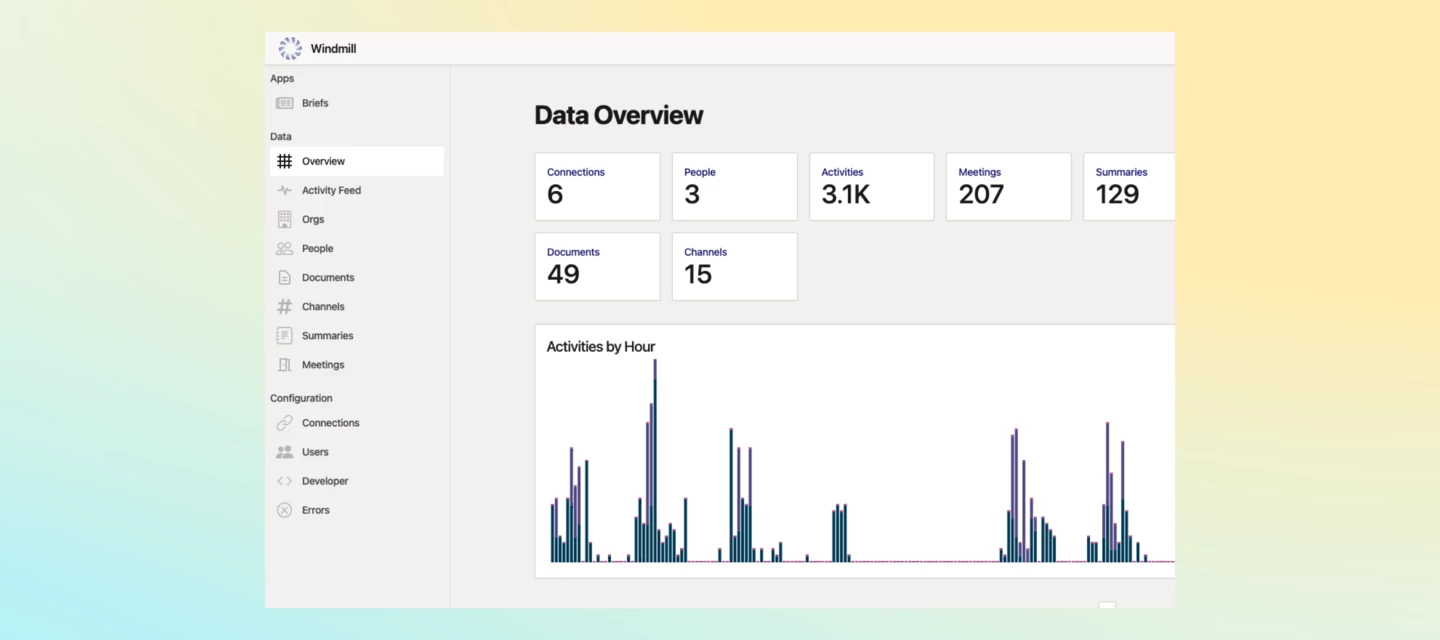1440x640 pixels.
Task: Select the Users label in sidebar
Action: [x=315, y=452]
